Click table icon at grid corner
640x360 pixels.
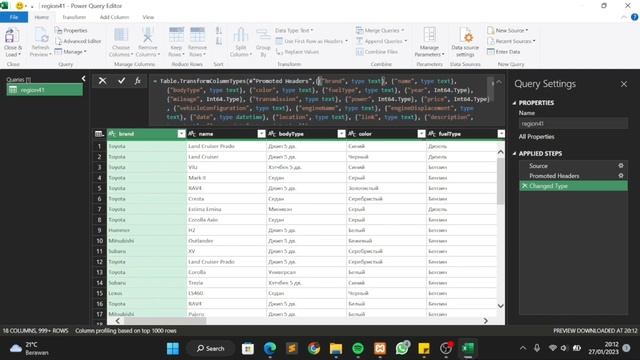pos(99,134)
